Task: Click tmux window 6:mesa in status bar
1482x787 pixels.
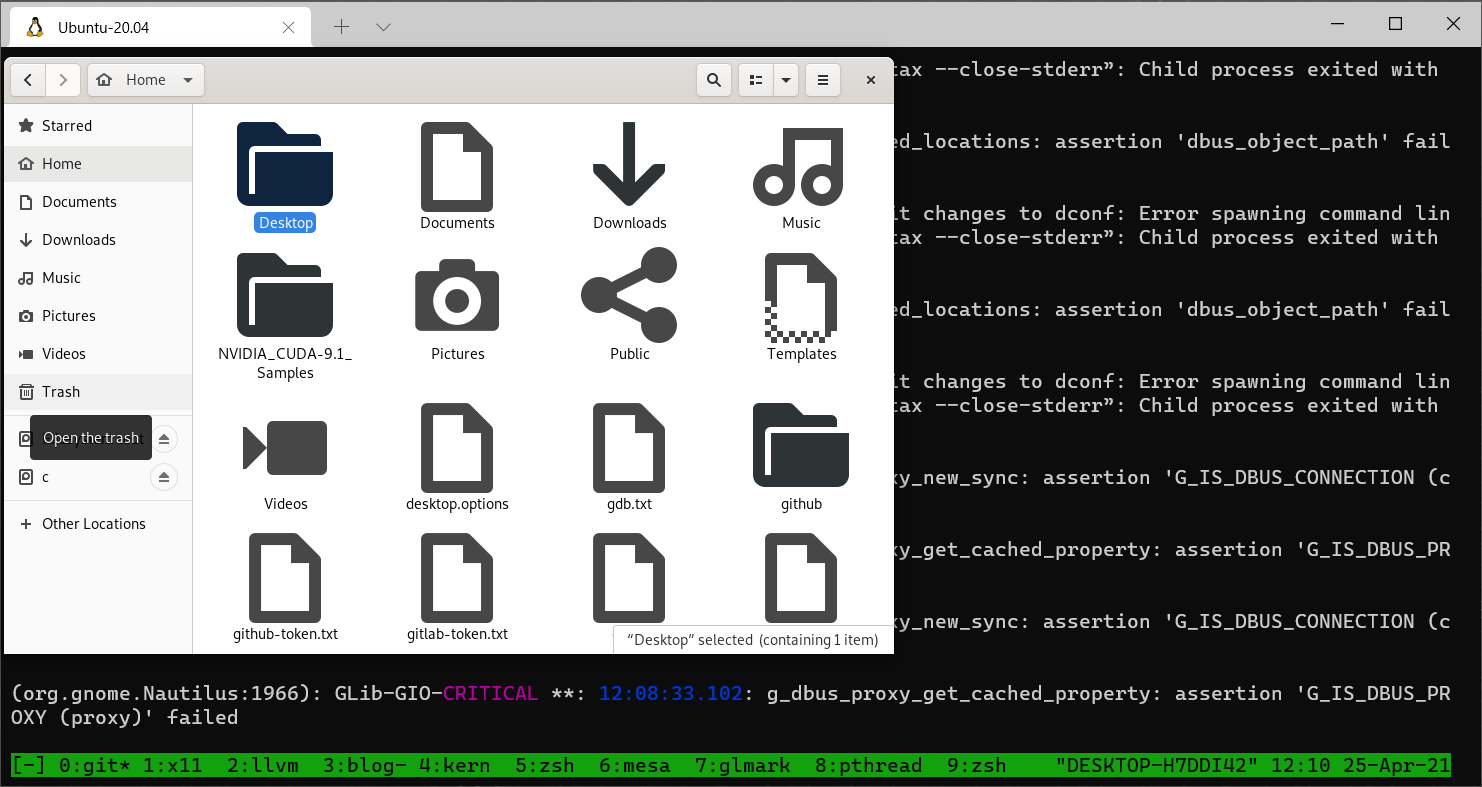Action: (x=635, y=766)
